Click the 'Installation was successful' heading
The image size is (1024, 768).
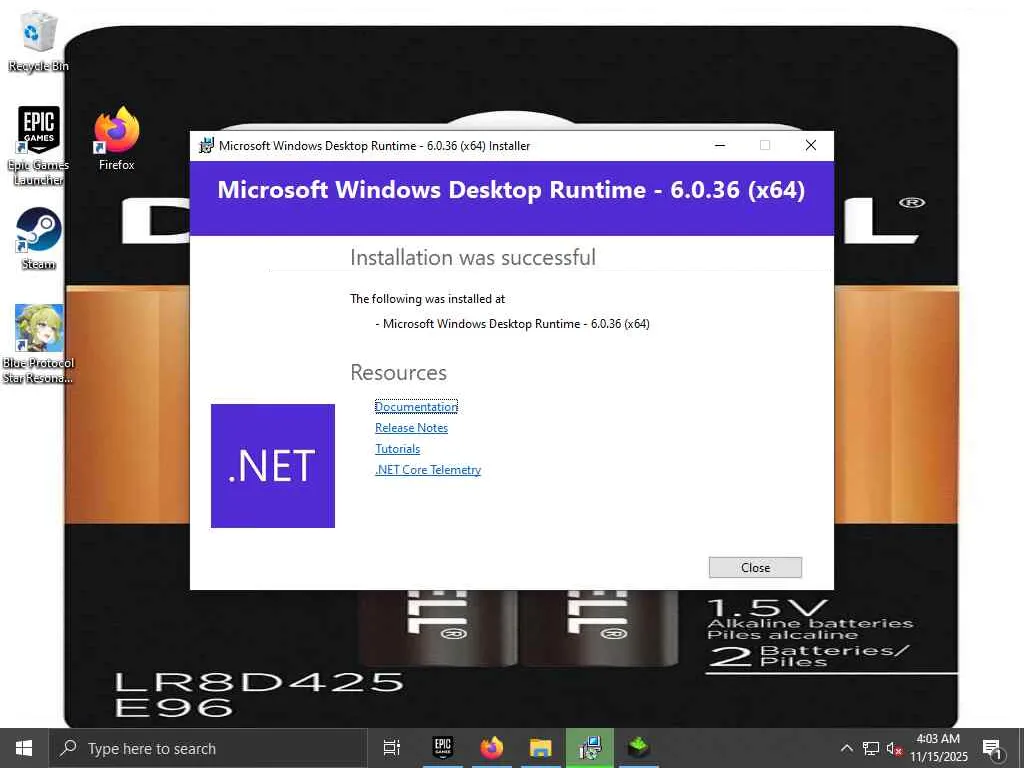click(x=473, y=257)
